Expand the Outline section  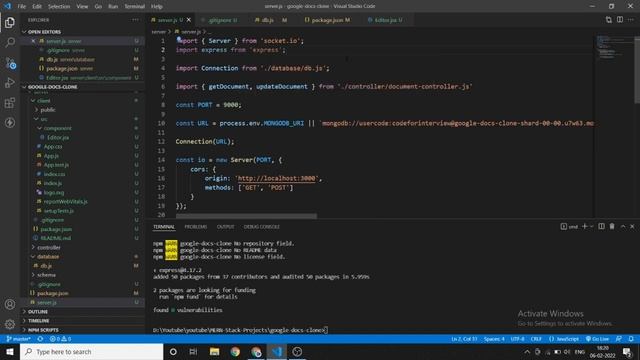[x=38, y=311]
